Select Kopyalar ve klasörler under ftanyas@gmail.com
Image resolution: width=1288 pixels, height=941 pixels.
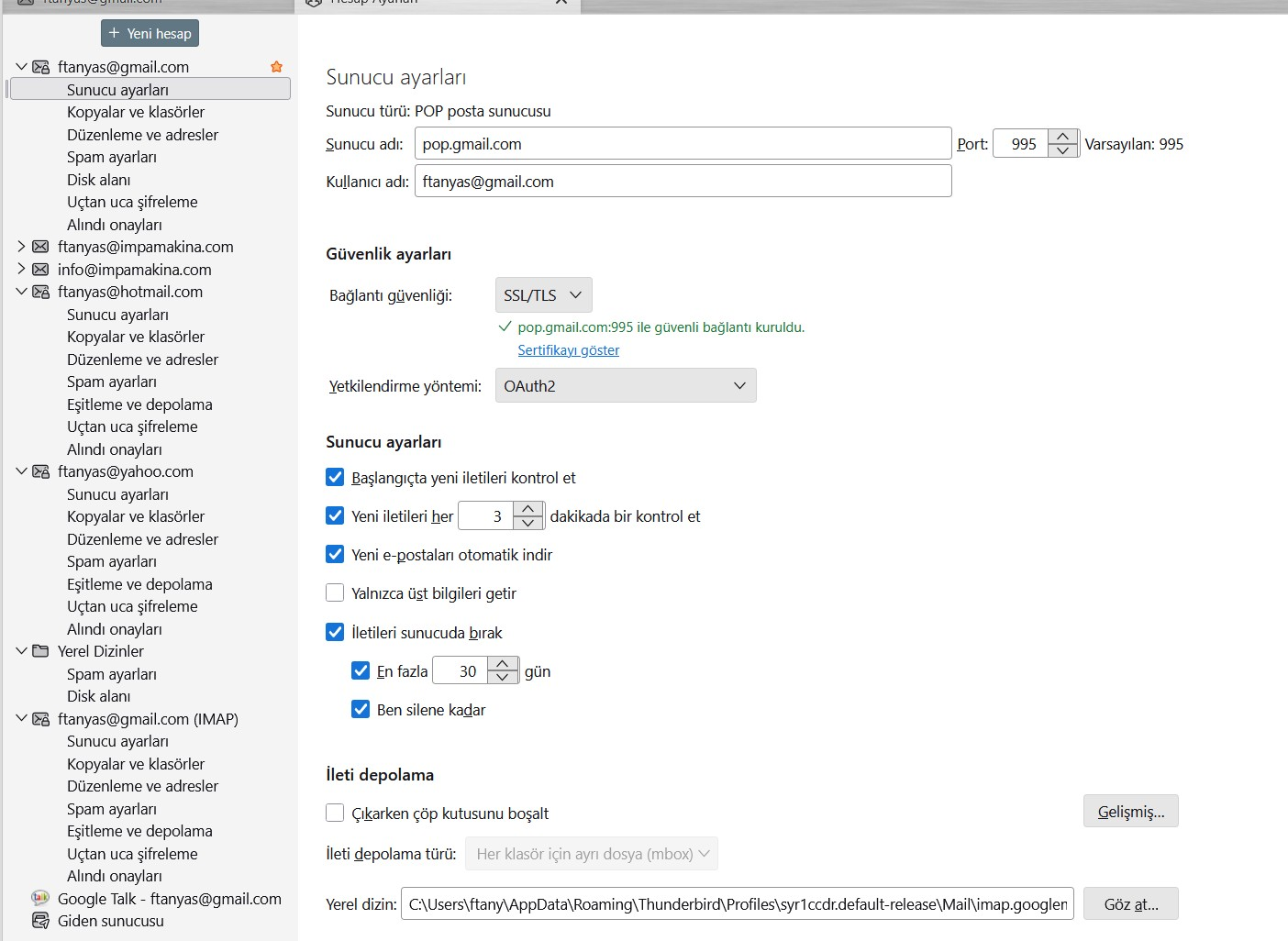point(136,112)
